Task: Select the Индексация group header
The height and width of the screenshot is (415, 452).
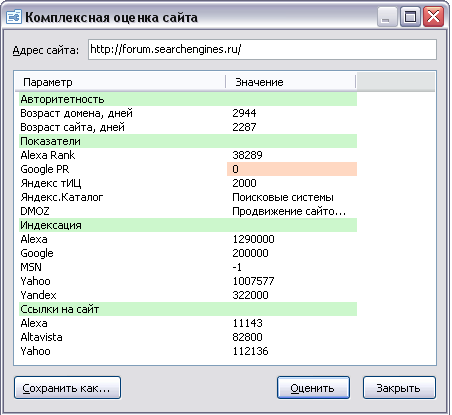Action: tap(188, 225)
